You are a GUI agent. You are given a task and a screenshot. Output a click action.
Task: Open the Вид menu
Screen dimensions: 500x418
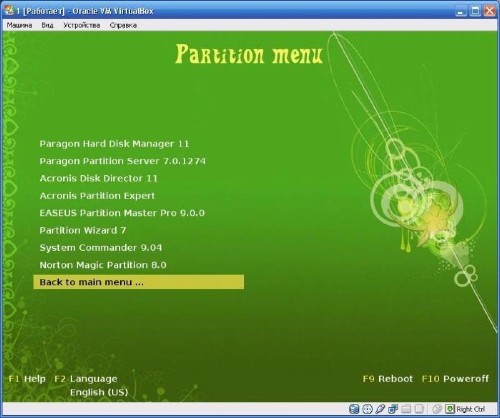47,25
